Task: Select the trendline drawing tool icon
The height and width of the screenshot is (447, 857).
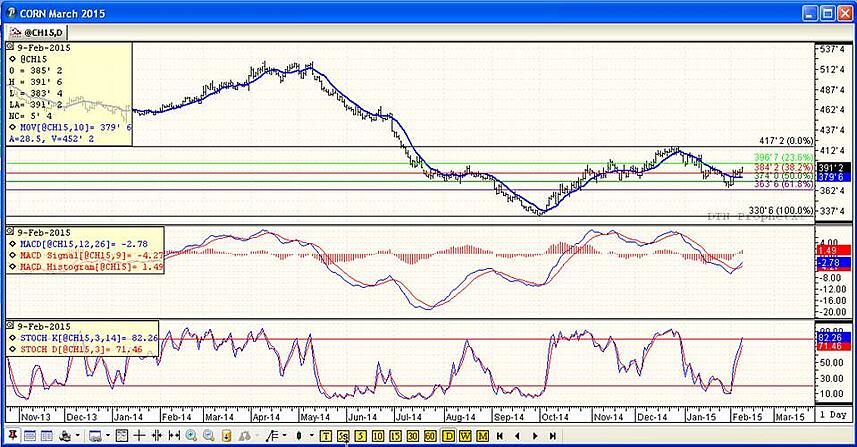Action: pyautogui.click(x=272, y=436)
